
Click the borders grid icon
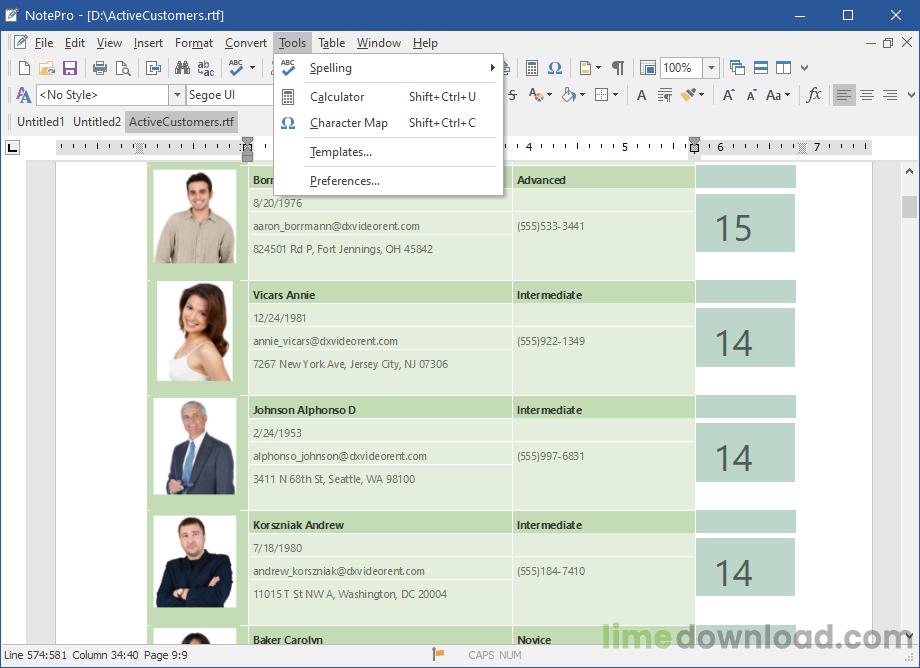point(602,95)
